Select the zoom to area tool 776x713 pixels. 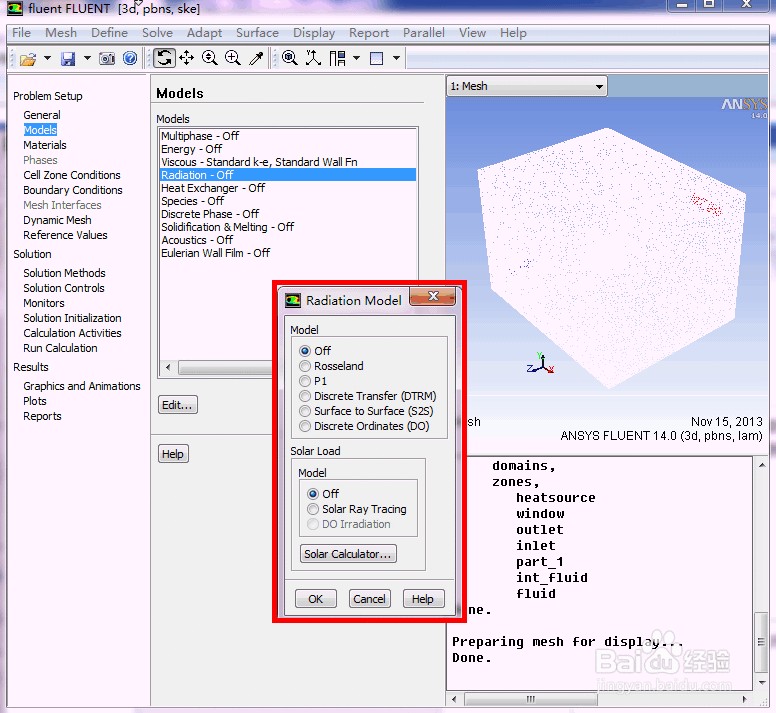point(233,58)
